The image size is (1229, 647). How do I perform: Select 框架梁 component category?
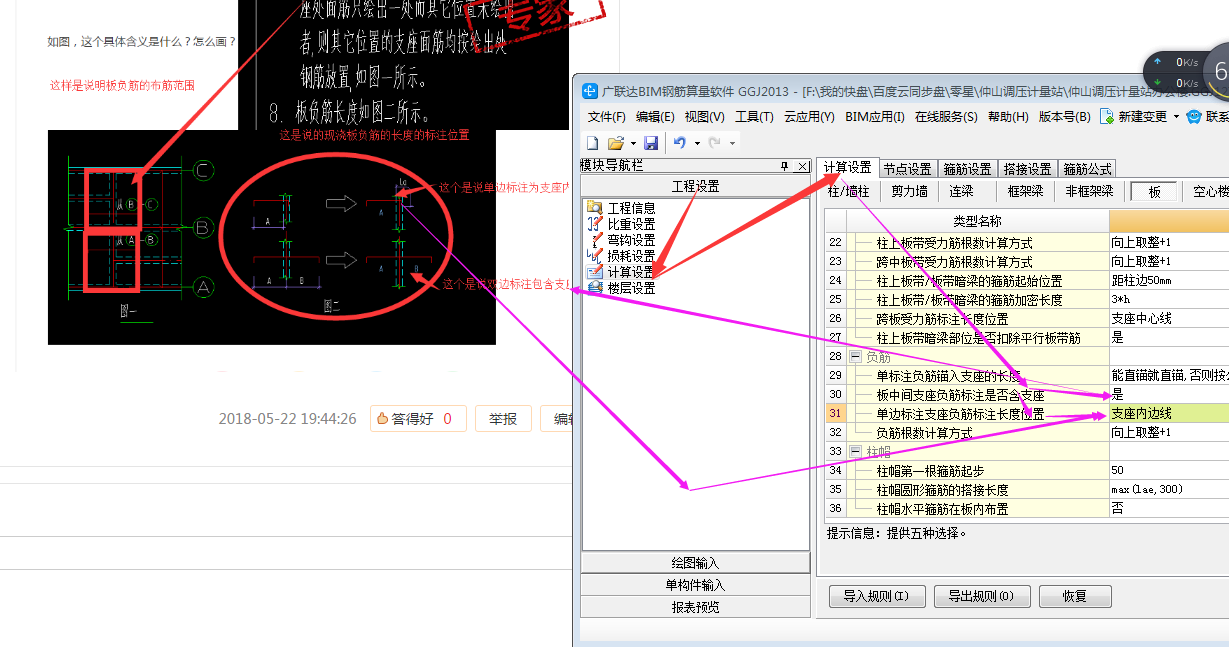click(1026, 191)
